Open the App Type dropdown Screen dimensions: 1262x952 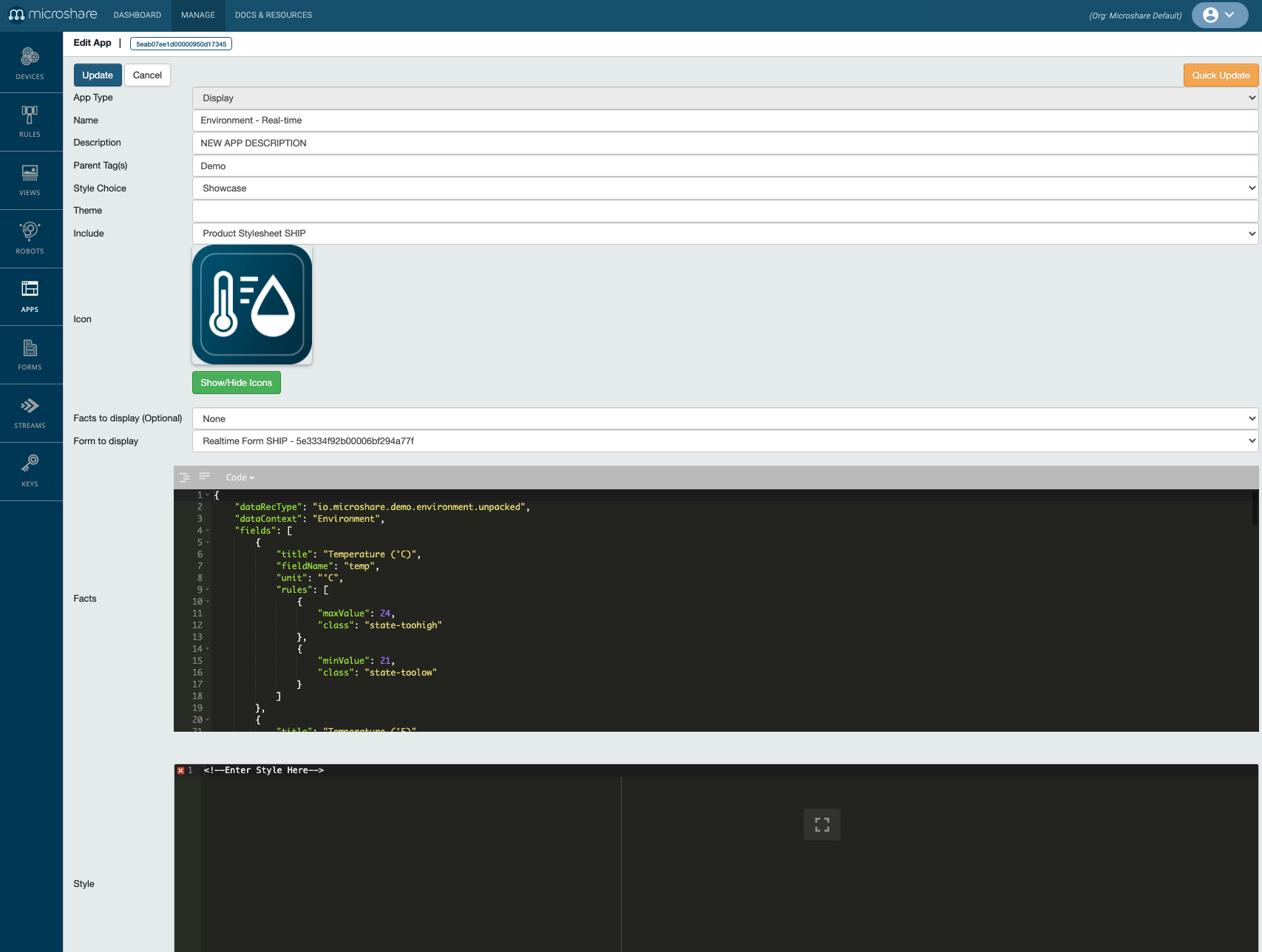click(x=725, y=98)
